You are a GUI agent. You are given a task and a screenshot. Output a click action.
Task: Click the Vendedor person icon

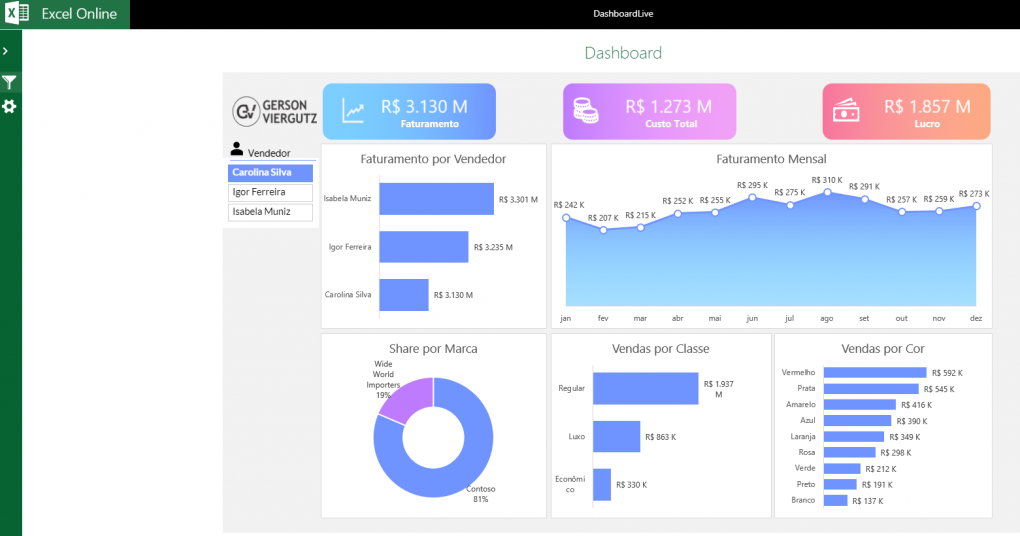tap(237, 149)
